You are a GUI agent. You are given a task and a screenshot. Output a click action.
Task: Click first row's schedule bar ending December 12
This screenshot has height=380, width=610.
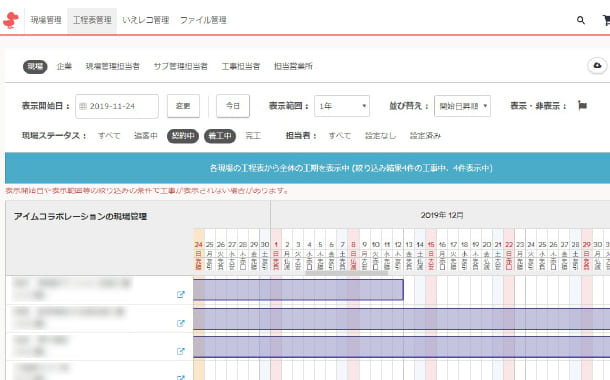(298, 290)
